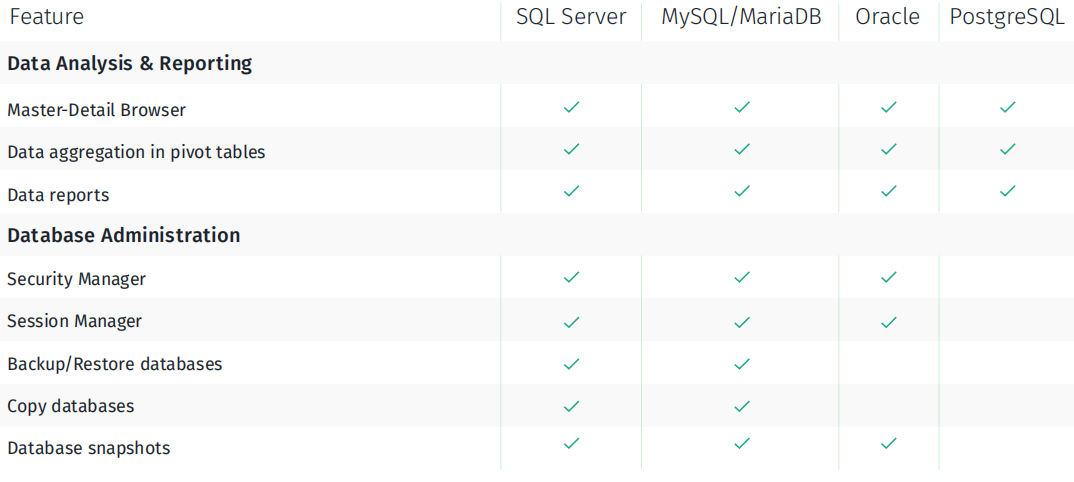Image resolution: width=1074 pixels, height=482 pixels.
Task: Select the MySQL/MariaDB column header
Action: [x=740, y=17]
